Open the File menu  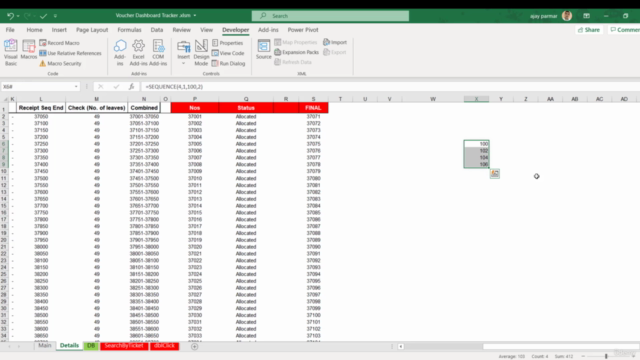pyautogui.click(x=10, y=30)
